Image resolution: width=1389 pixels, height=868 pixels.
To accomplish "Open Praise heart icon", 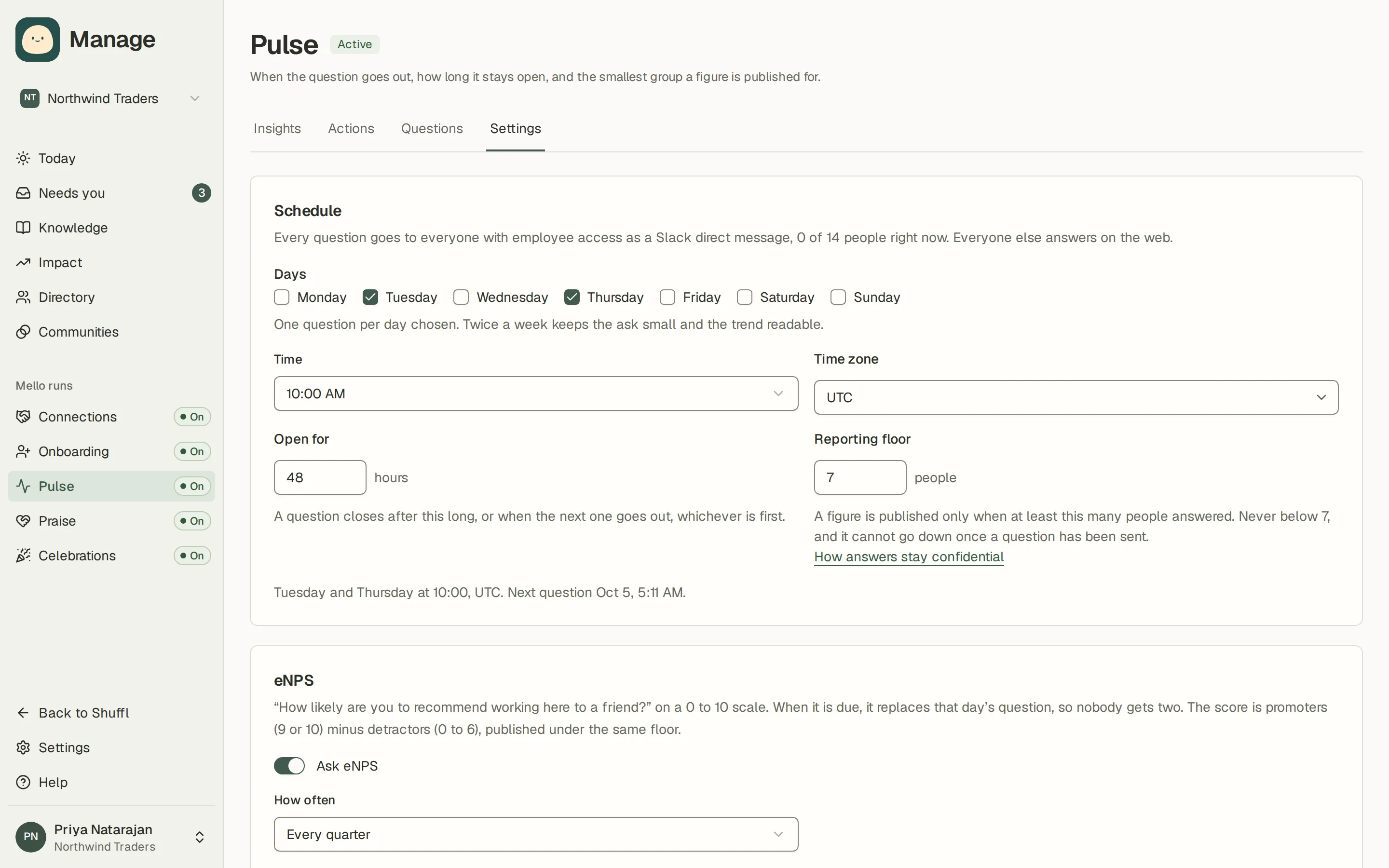I will [x=23, y=521].
